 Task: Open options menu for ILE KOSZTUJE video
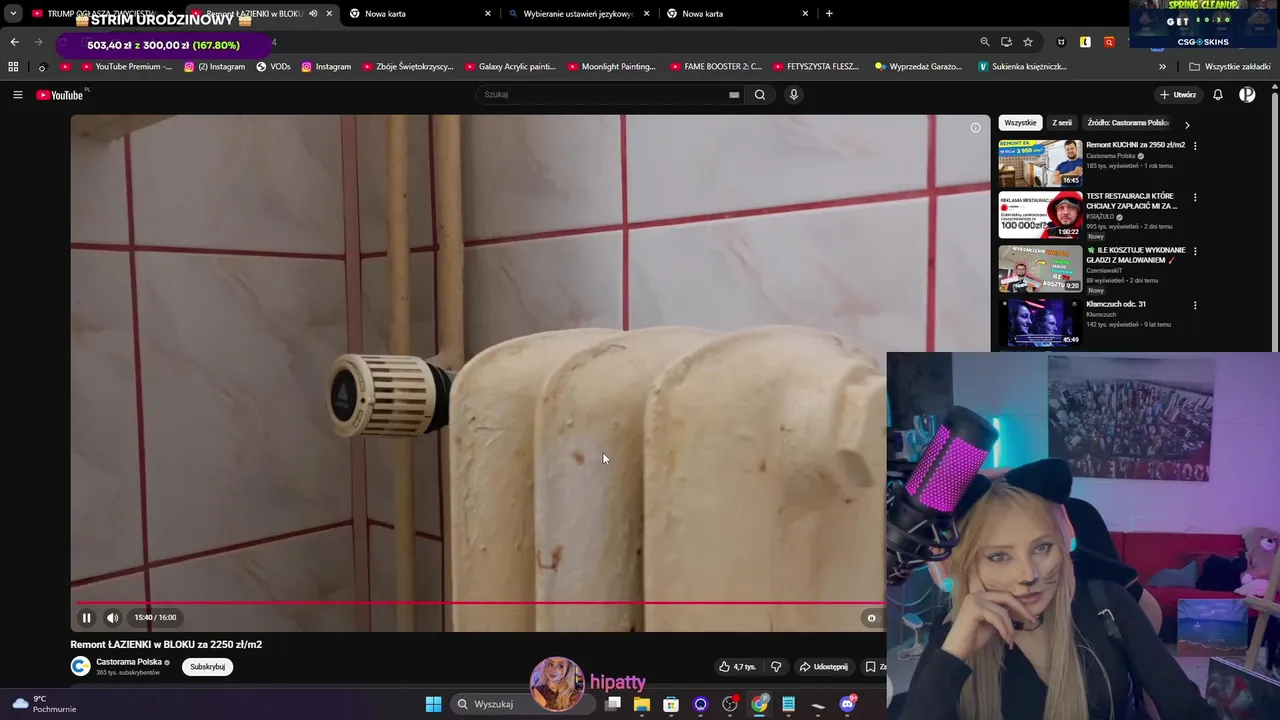pos(1195,251)
